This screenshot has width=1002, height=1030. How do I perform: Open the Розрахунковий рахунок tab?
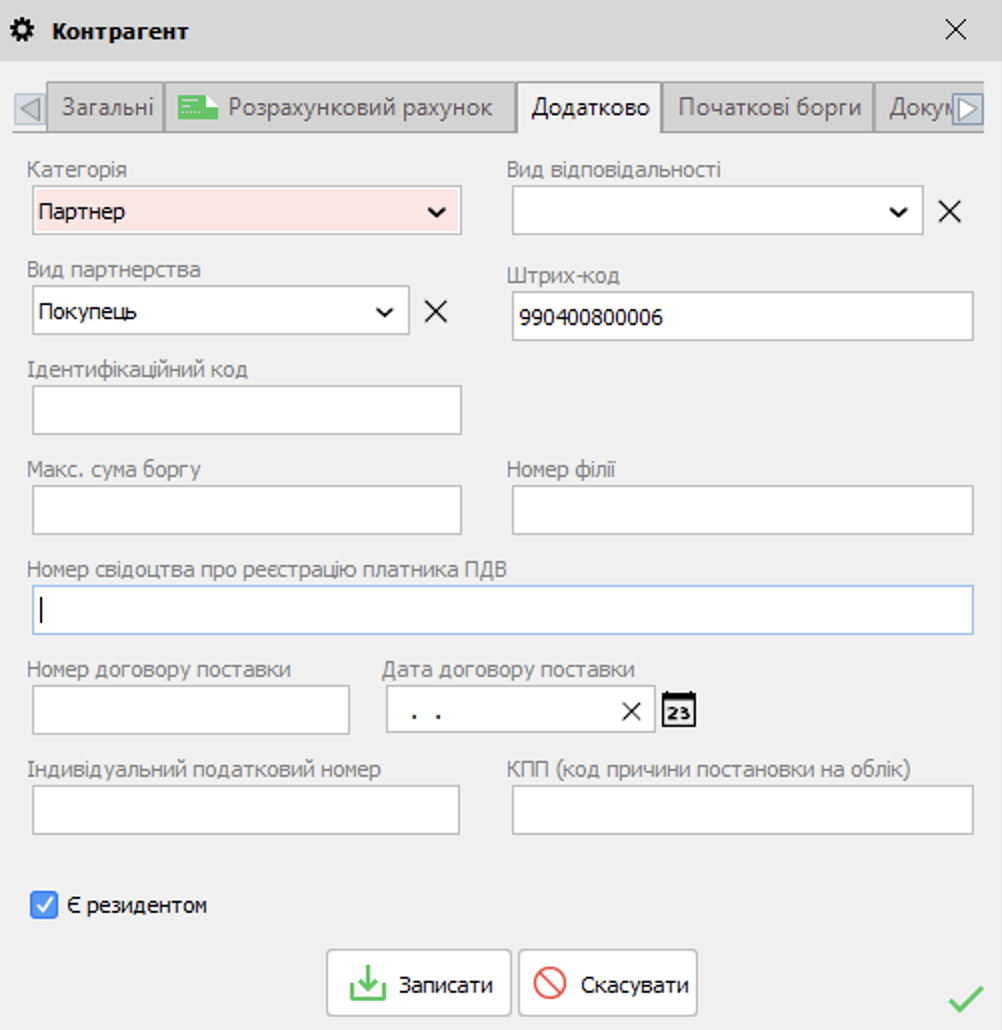[x=340, y=107]
